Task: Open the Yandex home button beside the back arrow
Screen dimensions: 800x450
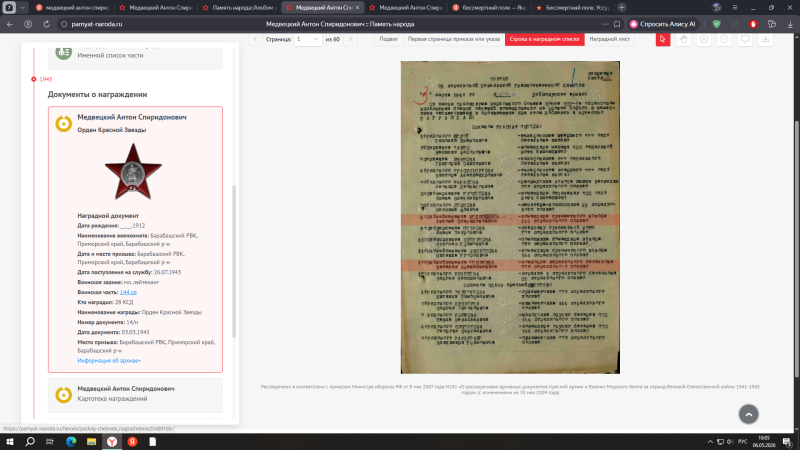Action: point(28,24)
